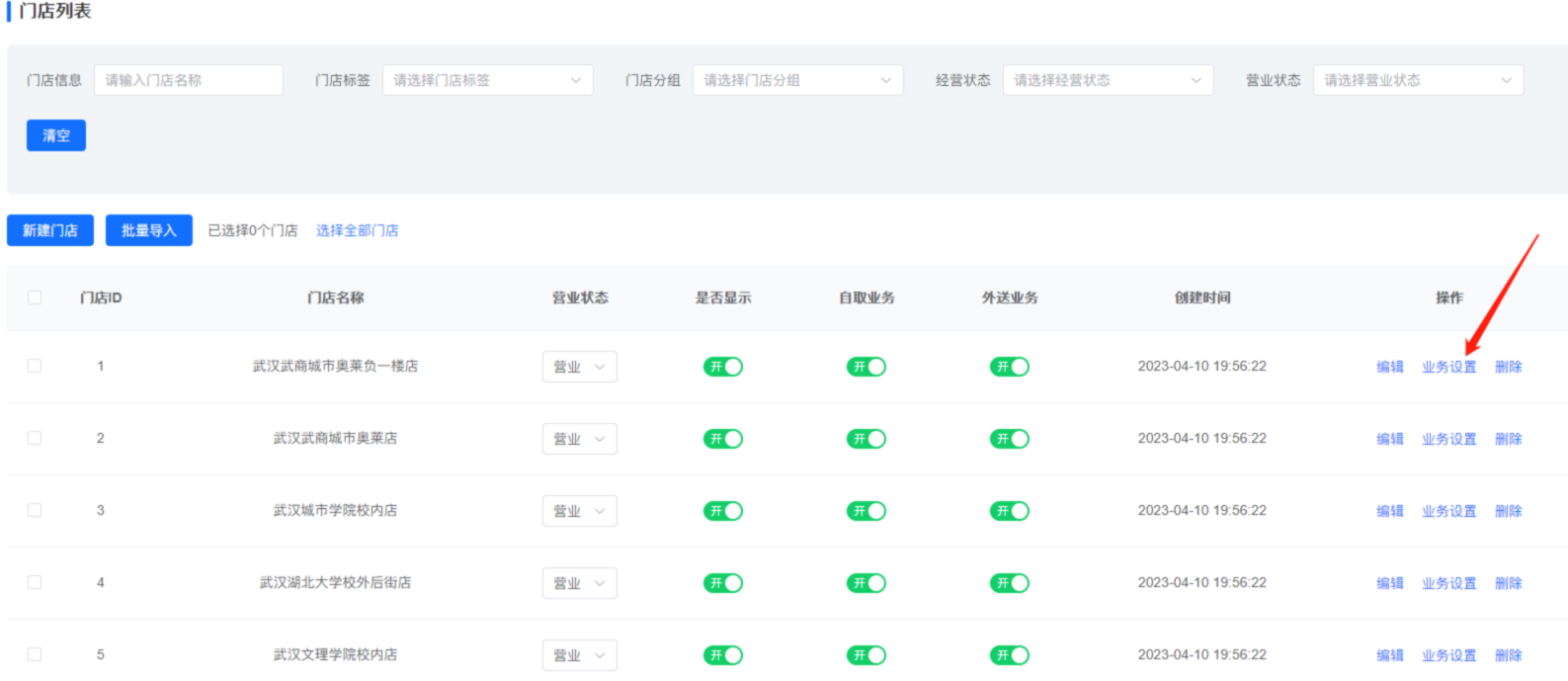Viewport: 1568px width, 681px height.
Task: Click 编辑 for 武汉湖北大学校外后街店
Action: [1390, 583]
